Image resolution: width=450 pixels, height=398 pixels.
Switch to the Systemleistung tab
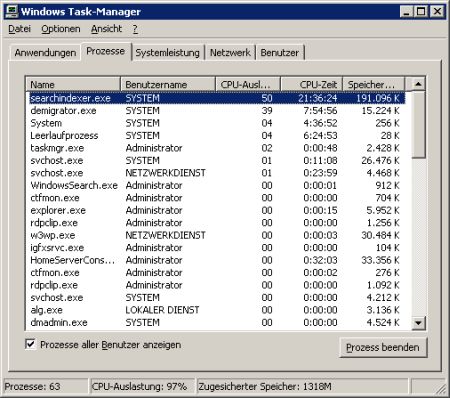tap(167, 53)
